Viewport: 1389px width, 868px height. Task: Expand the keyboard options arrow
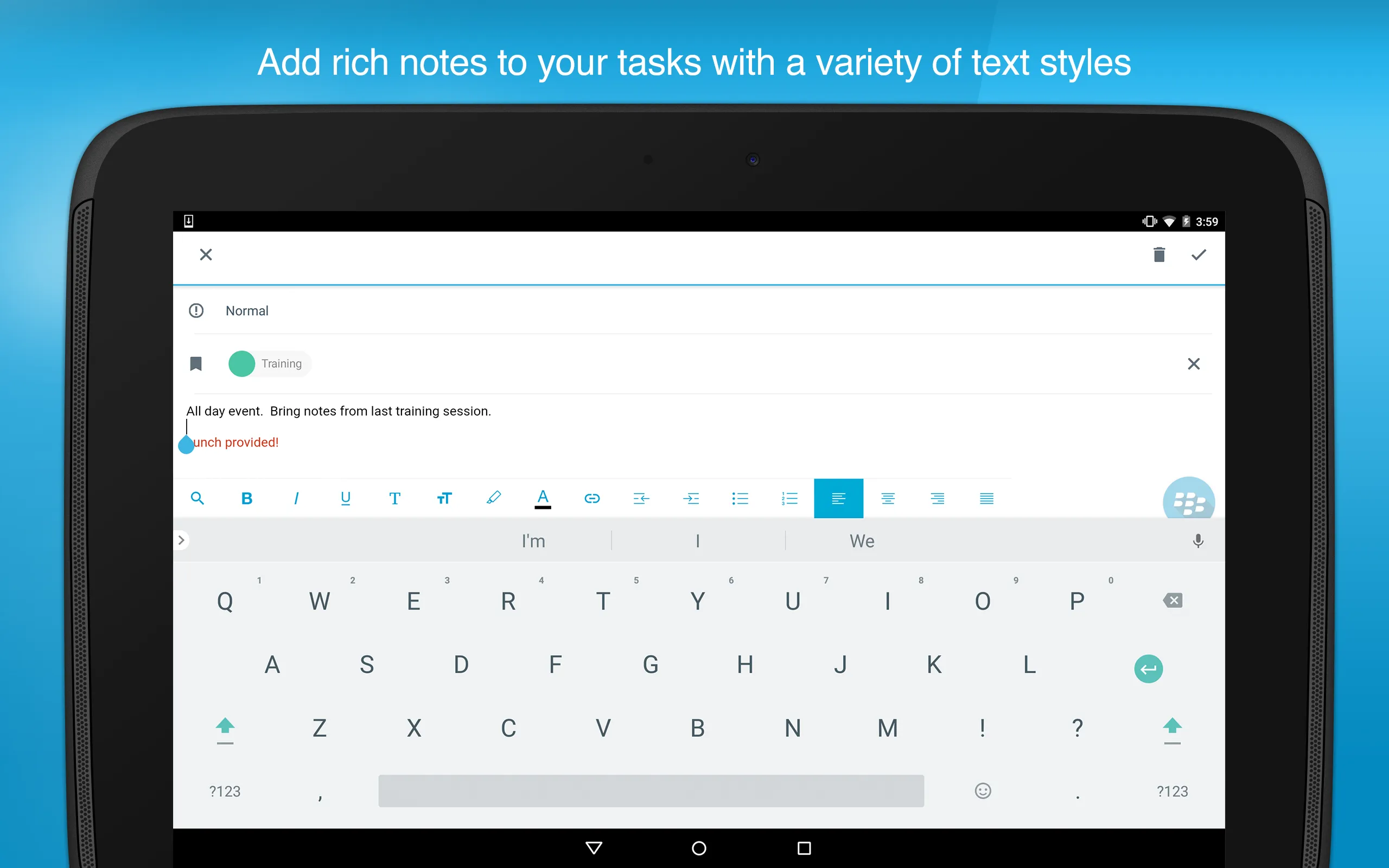click(181, 540)
